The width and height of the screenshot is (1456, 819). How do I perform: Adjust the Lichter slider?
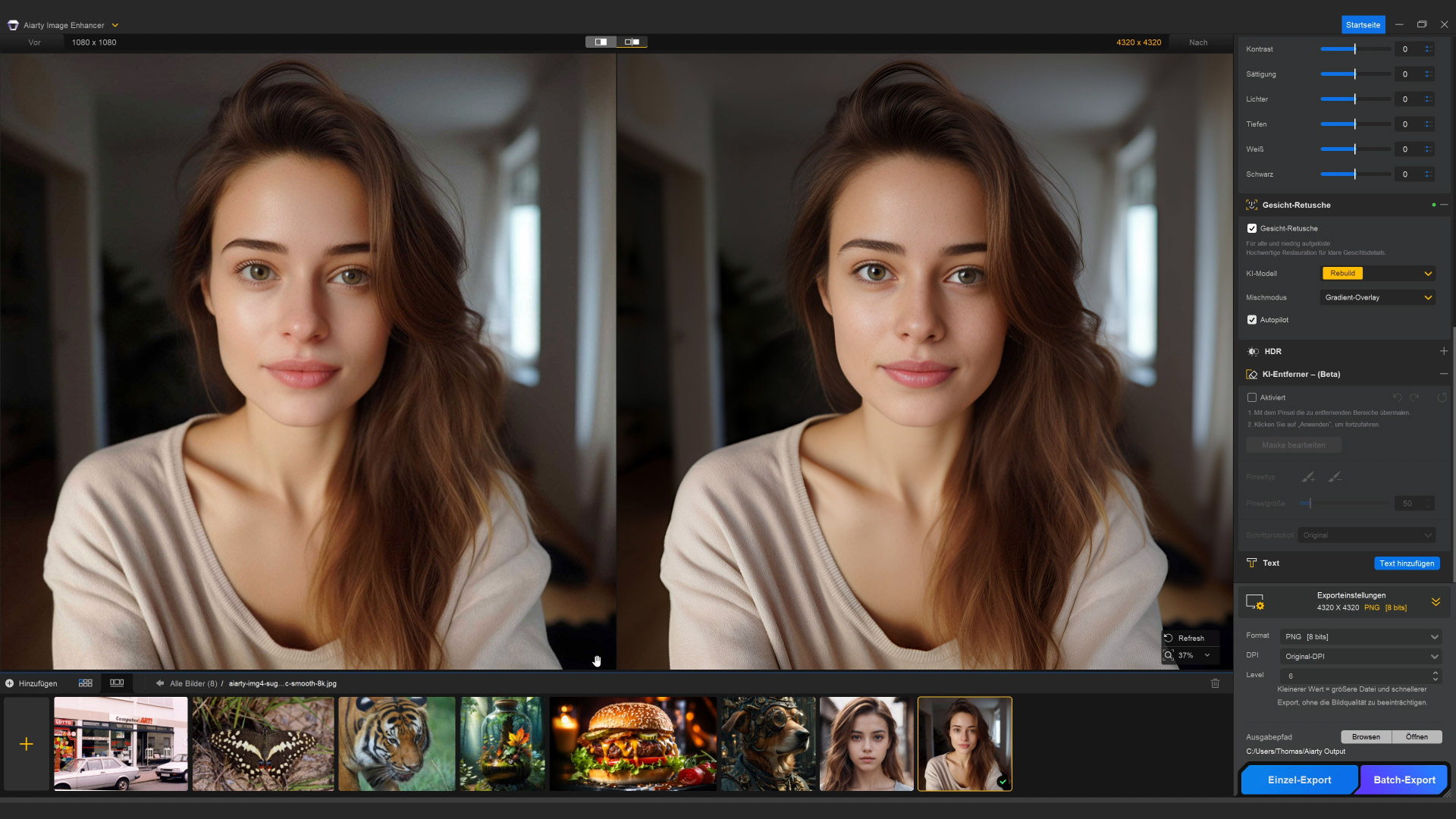click(1355, 99)
